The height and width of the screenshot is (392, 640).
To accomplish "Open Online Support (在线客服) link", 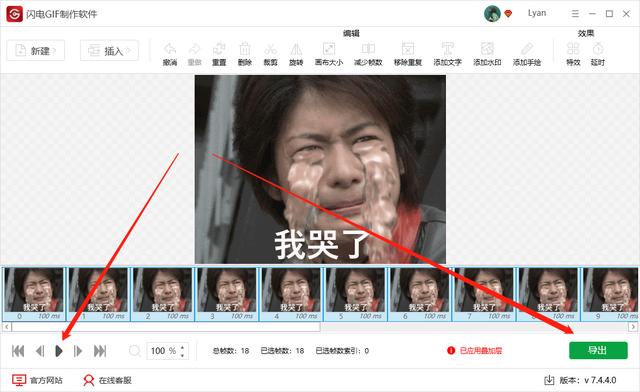I will (107, 380).
